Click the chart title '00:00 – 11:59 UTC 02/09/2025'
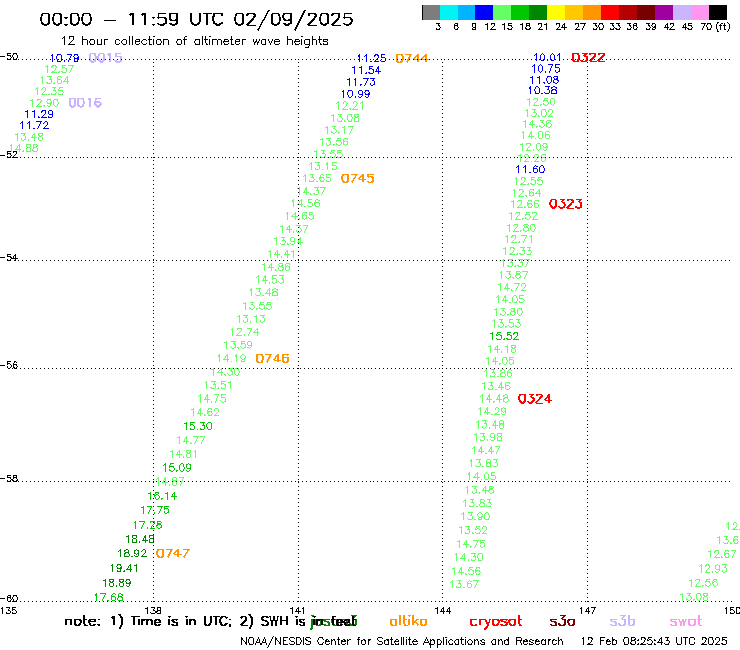 point(196,19)
